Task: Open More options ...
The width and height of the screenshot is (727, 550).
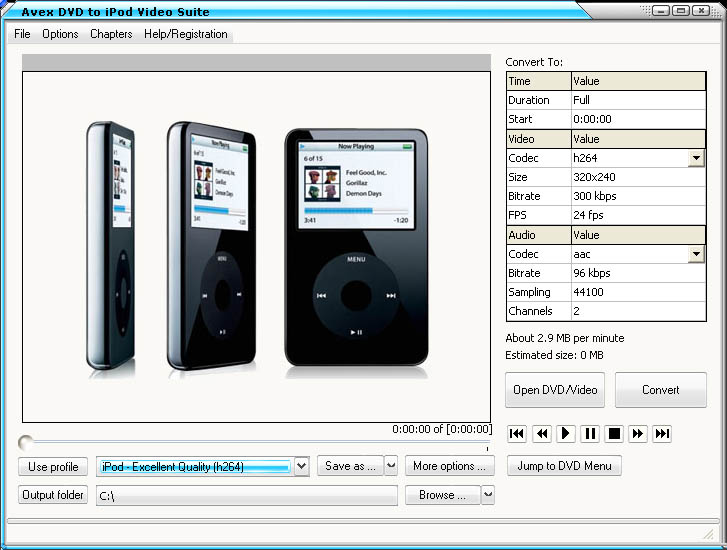Action: pyautogui.click(x=449, y=466)
